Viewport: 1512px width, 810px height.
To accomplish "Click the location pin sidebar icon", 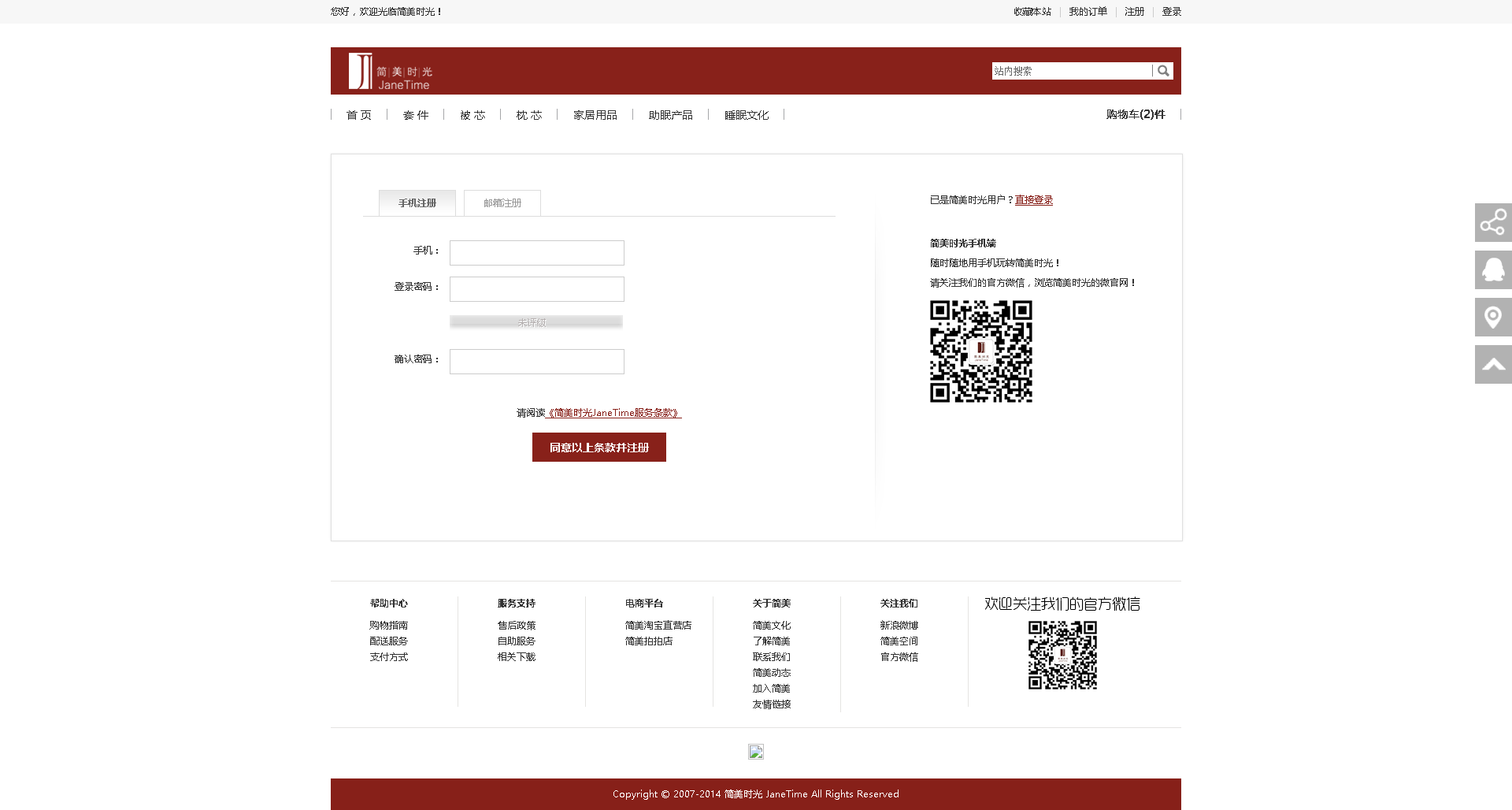I will tap(1493, 318).
